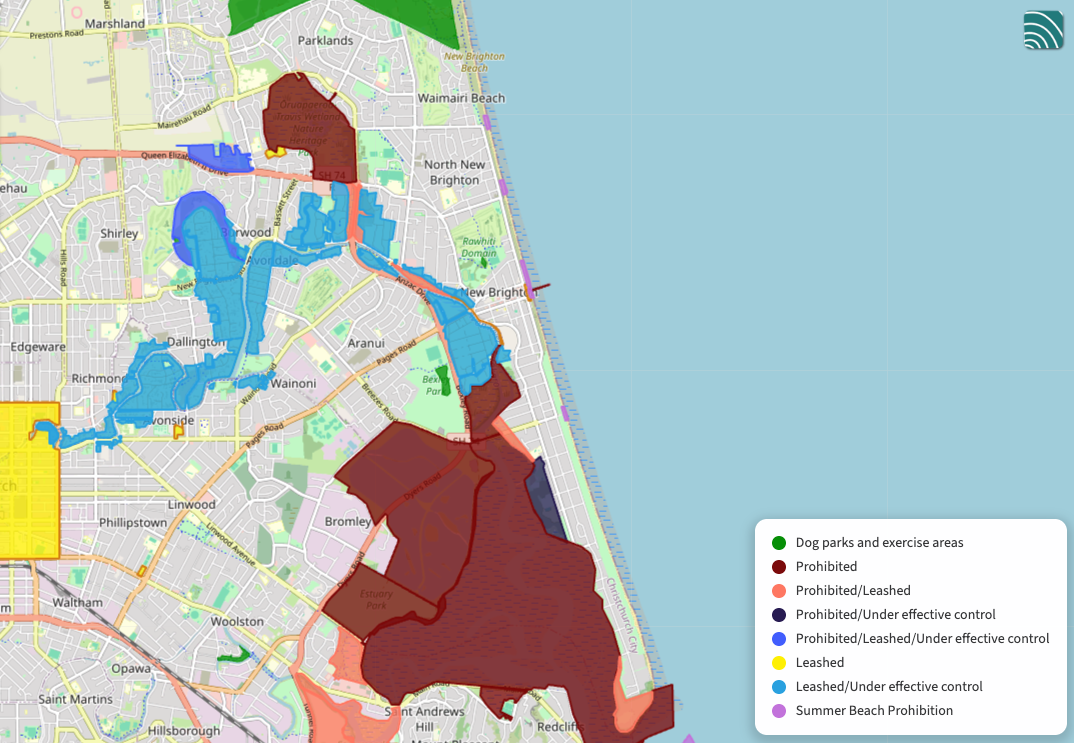Click the blue Prohibited/Leashed/Under effective control swatch

779,639
